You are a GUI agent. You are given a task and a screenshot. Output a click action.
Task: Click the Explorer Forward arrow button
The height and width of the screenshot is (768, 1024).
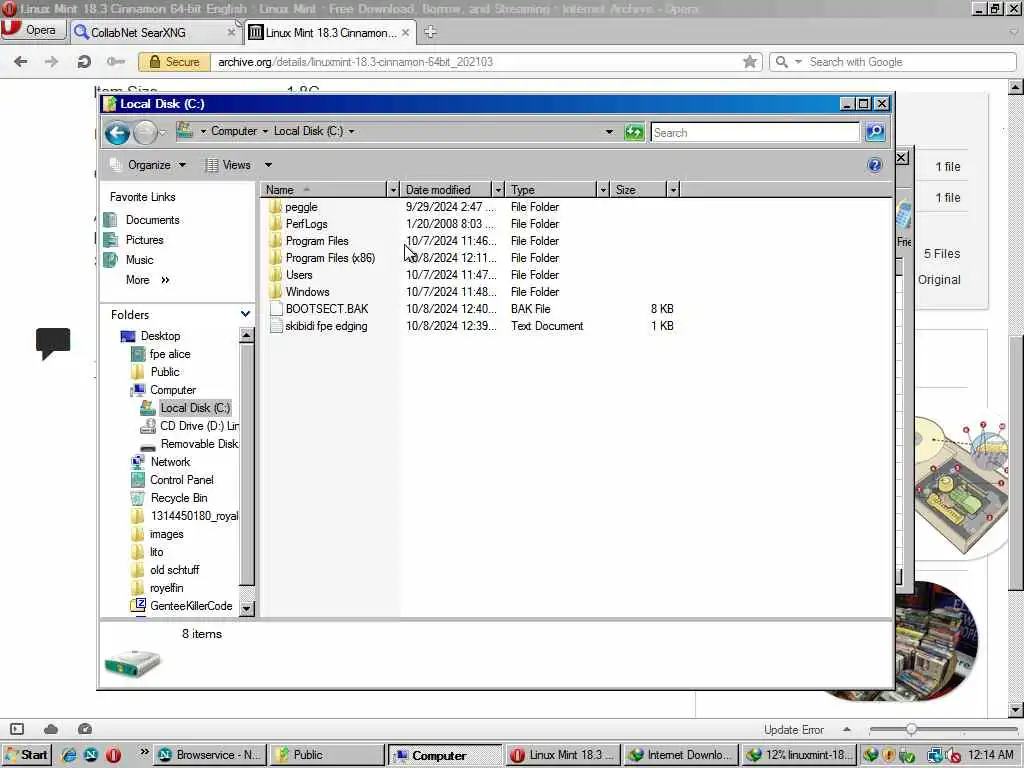pos(145,133)
